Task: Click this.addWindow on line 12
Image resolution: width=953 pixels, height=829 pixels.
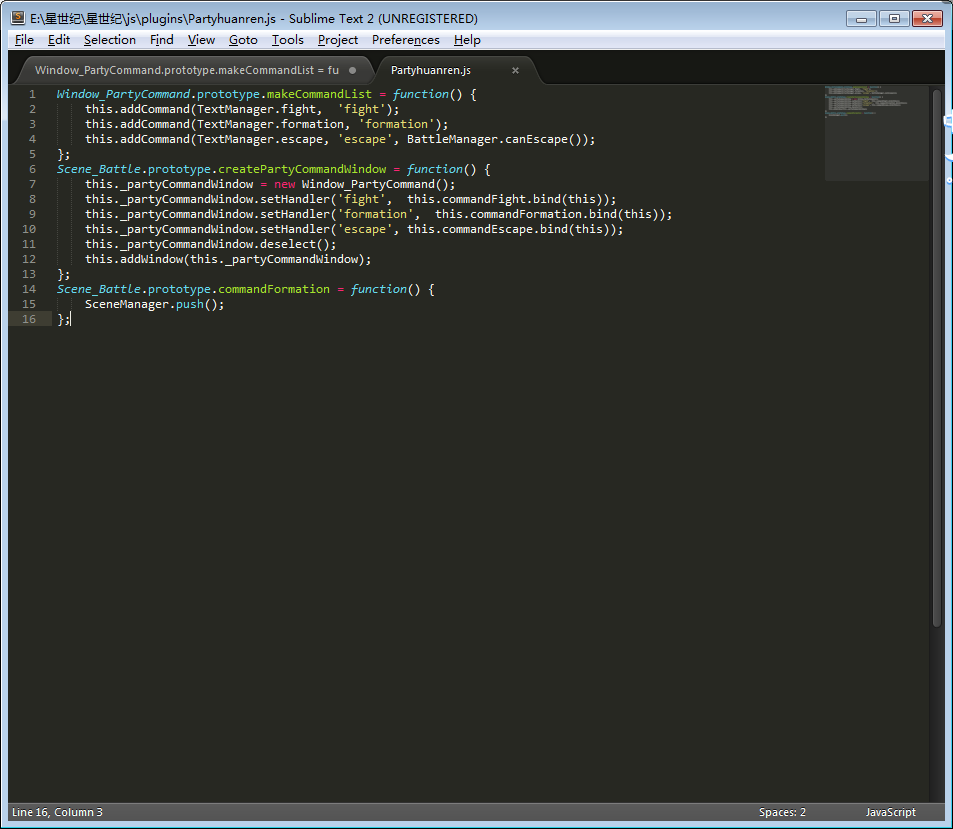Action: coord(134,259)
